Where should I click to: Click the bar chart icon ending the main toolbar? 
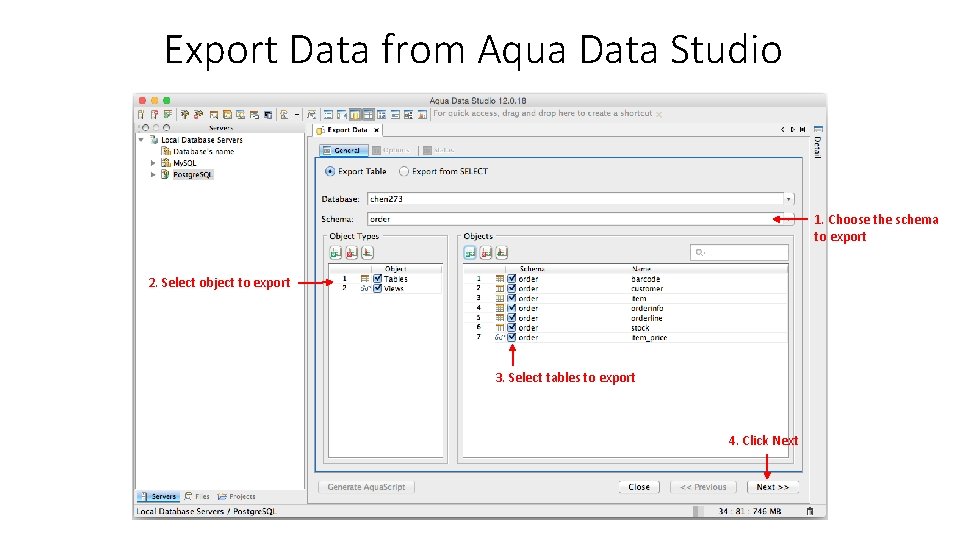422,114
